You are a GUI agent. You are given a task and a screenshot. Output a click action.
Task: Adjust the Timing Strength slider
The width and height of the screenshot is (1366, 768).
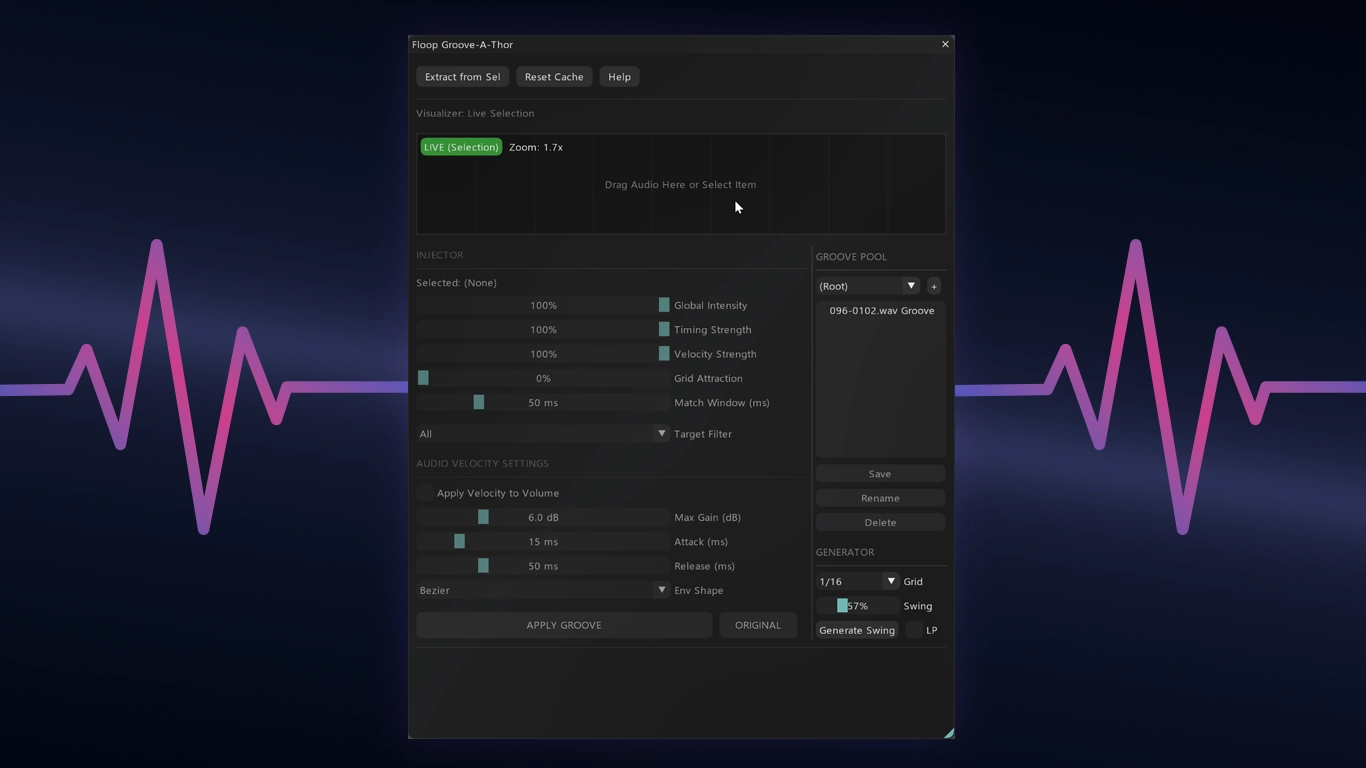pyautogui.click(x=543, y=329)
